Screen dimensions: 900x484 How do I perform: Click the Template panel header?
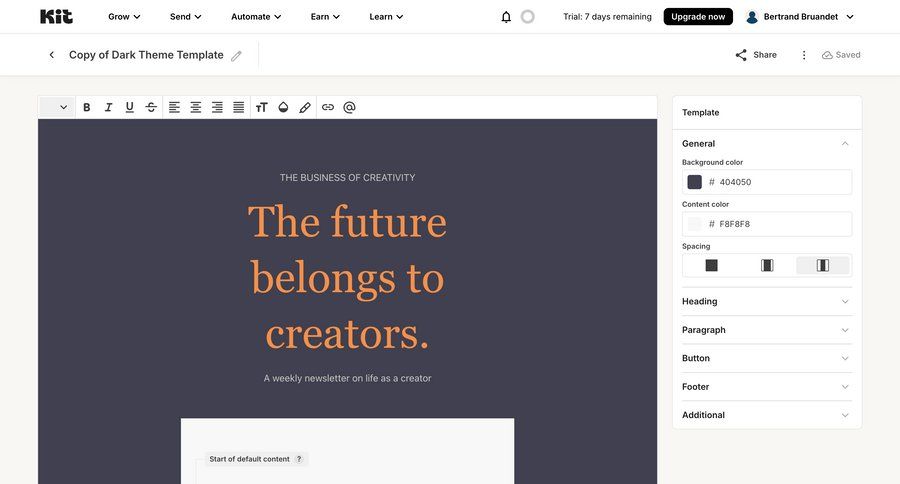pos(700,113)
